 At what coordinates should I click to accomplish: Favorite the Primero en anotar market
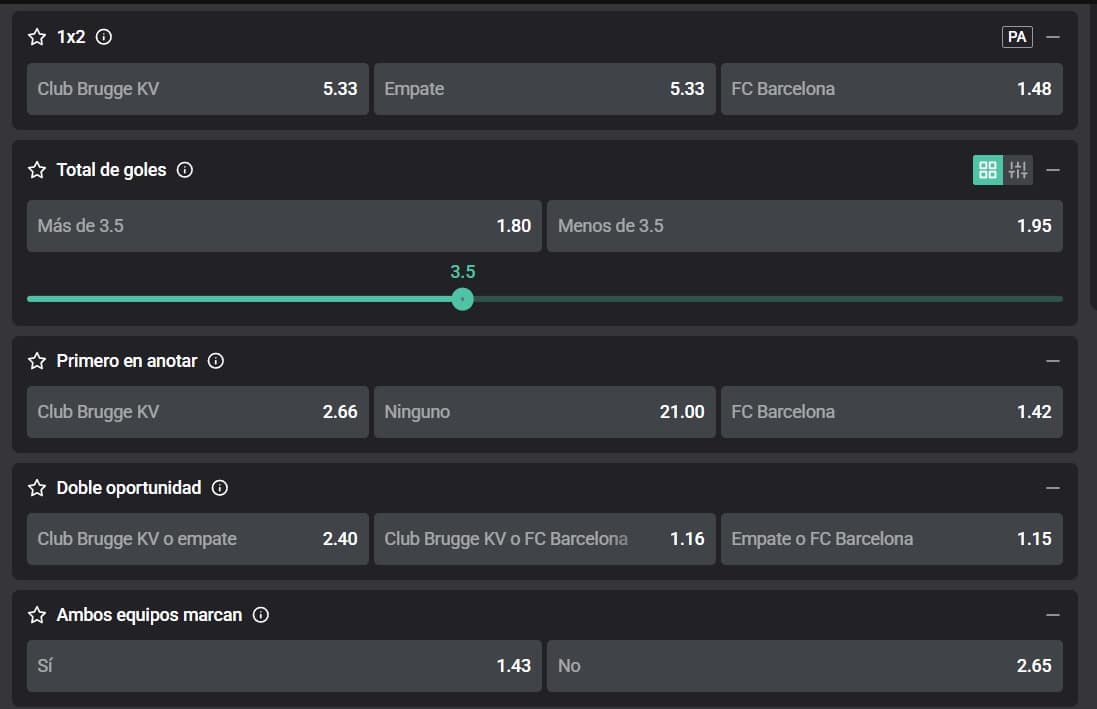click(37, 361)
